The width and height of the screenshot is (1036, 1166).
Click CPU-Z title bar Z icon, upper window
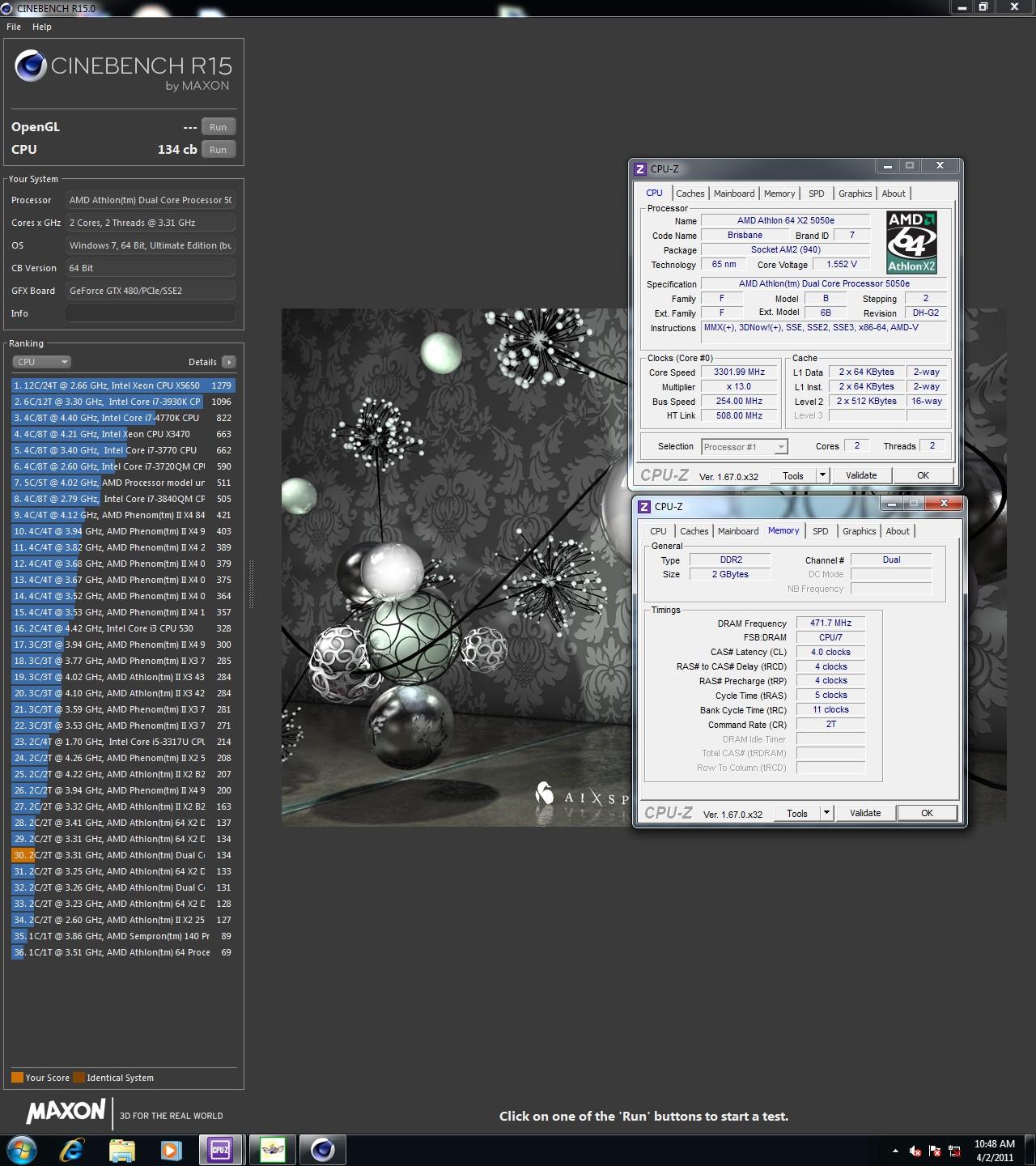coord(640,168)
